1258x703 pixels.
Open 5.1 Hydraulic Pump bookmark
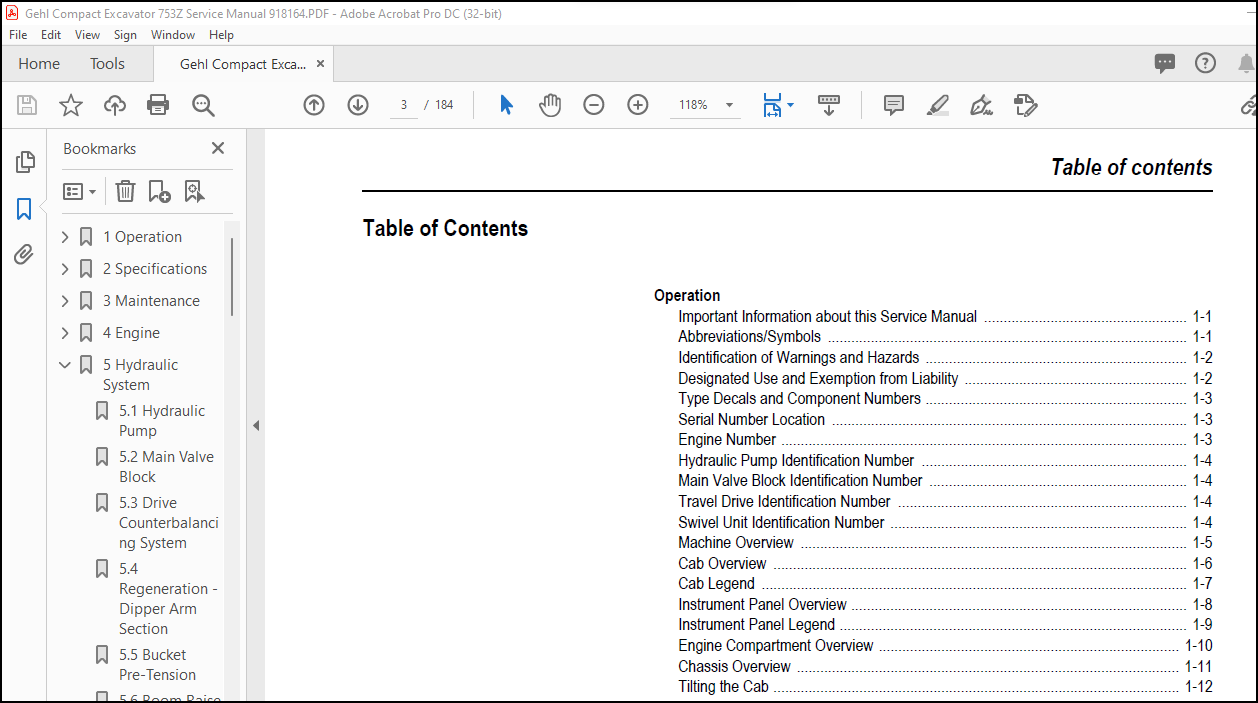tap(162, 421)
